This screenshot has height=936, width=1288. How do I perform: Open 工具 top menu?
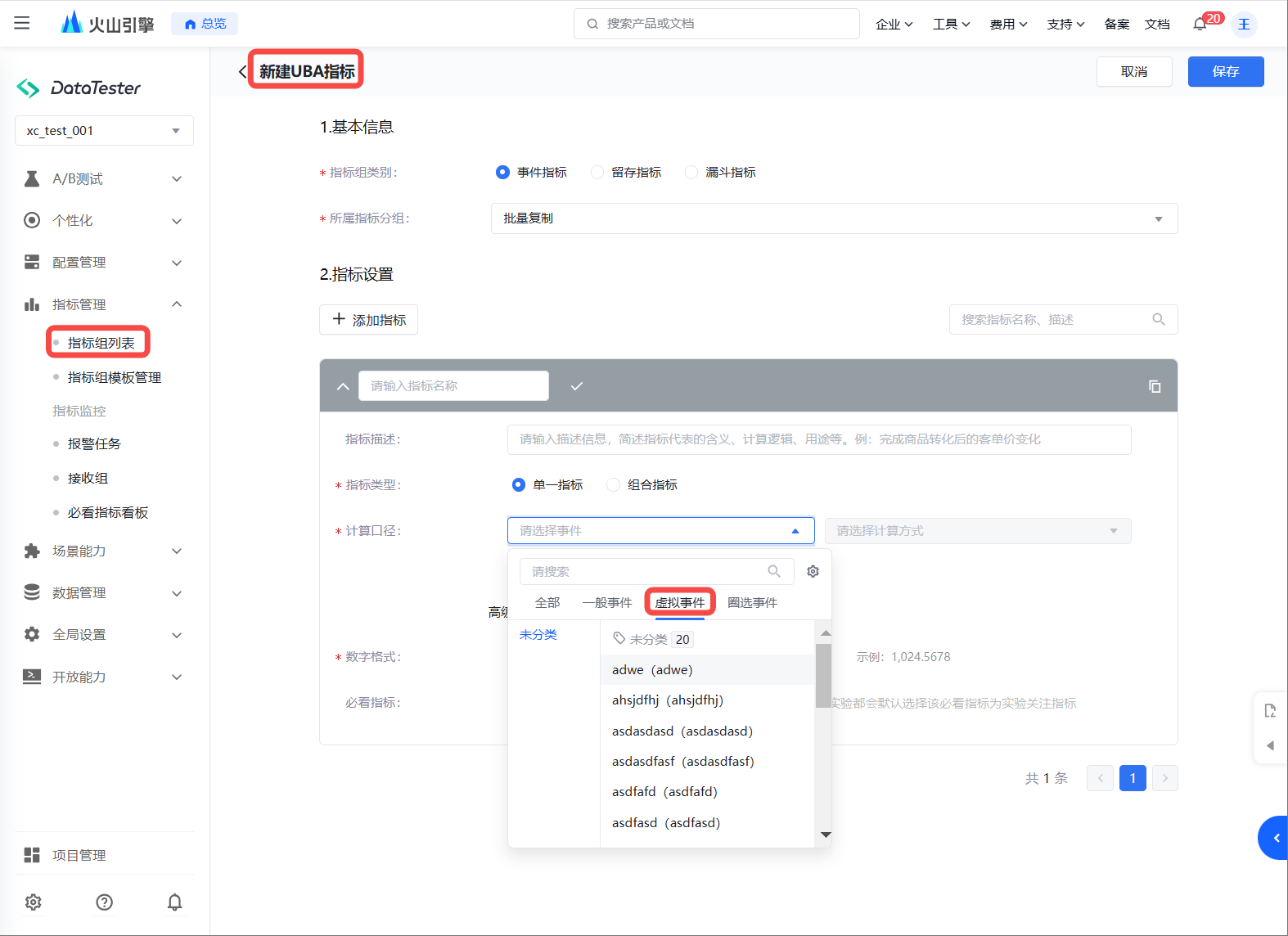tap(951, 24)
